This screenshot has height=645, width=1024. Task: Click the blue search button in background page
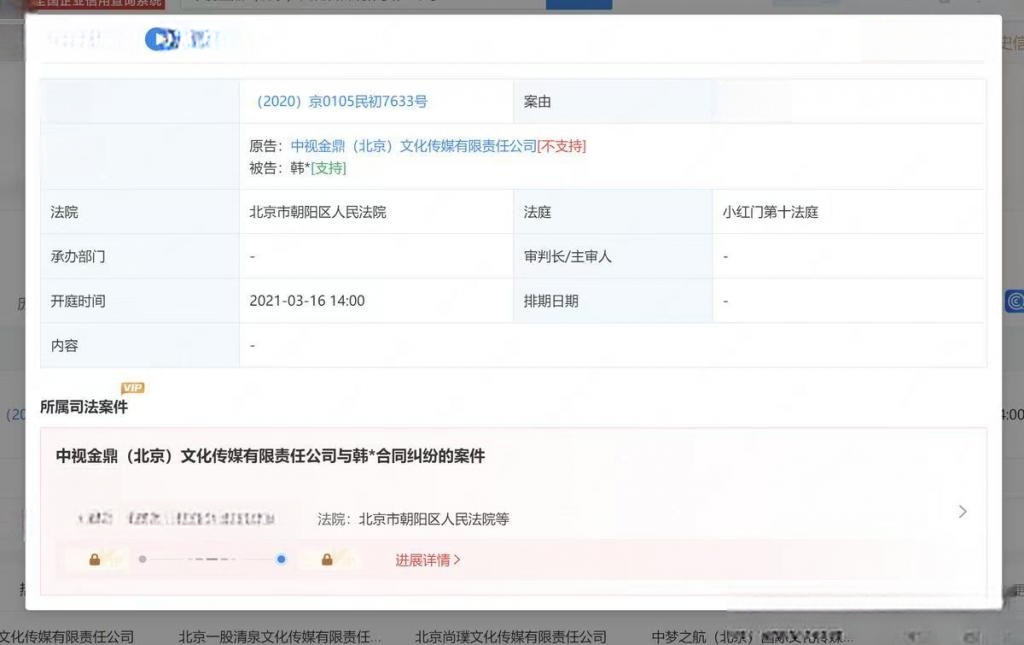click(x=579, y=5)
